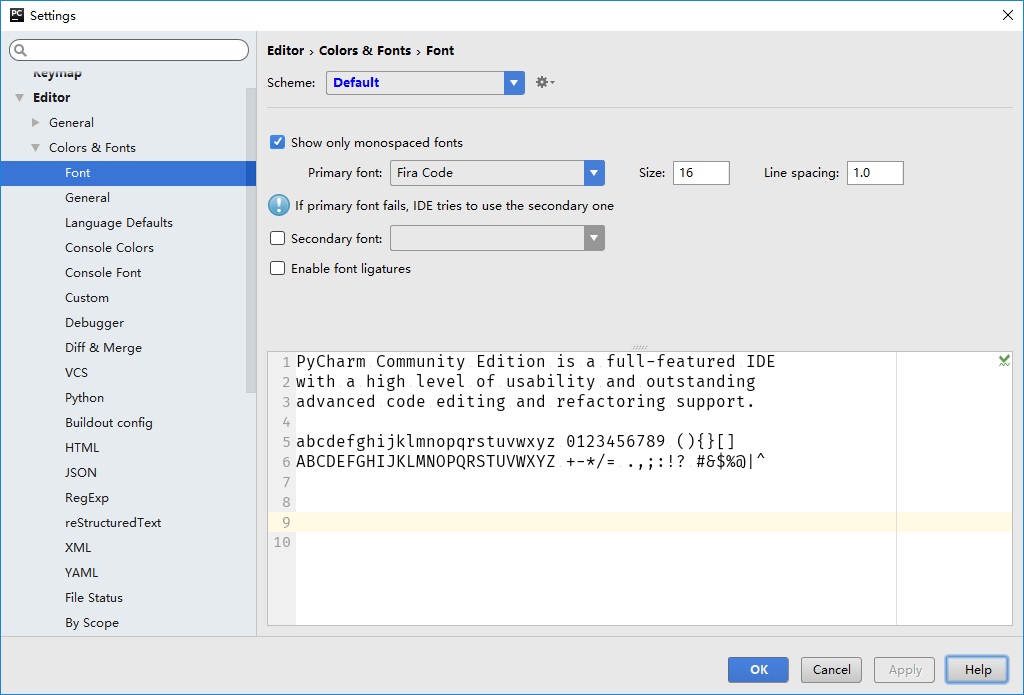1024x695 pixels.
Task: Toggle Show only monospaced fonts checkbox
Action: click(278, 142)
